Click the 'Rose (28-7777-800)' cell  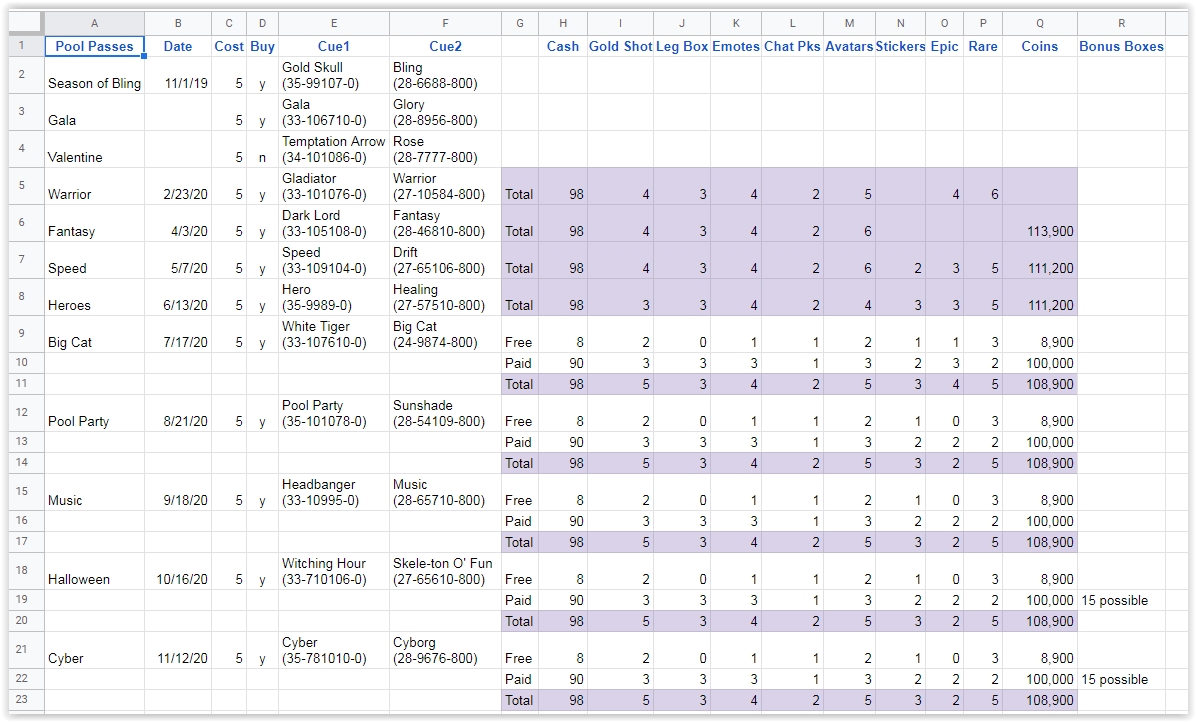pyautogui.click(x=445, y=149)
